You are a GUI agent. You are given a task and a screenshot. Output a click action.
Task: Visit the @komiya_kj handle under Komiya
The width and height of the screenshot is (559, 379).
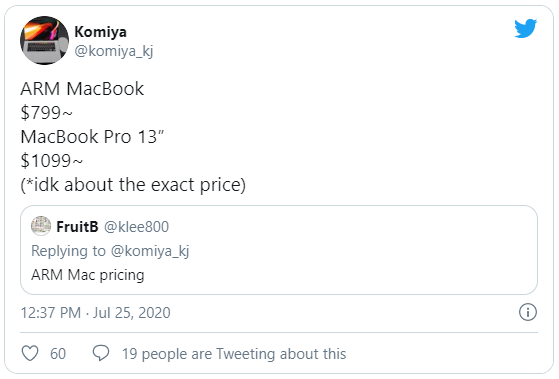pyautogui.click(x=114, y=51)
